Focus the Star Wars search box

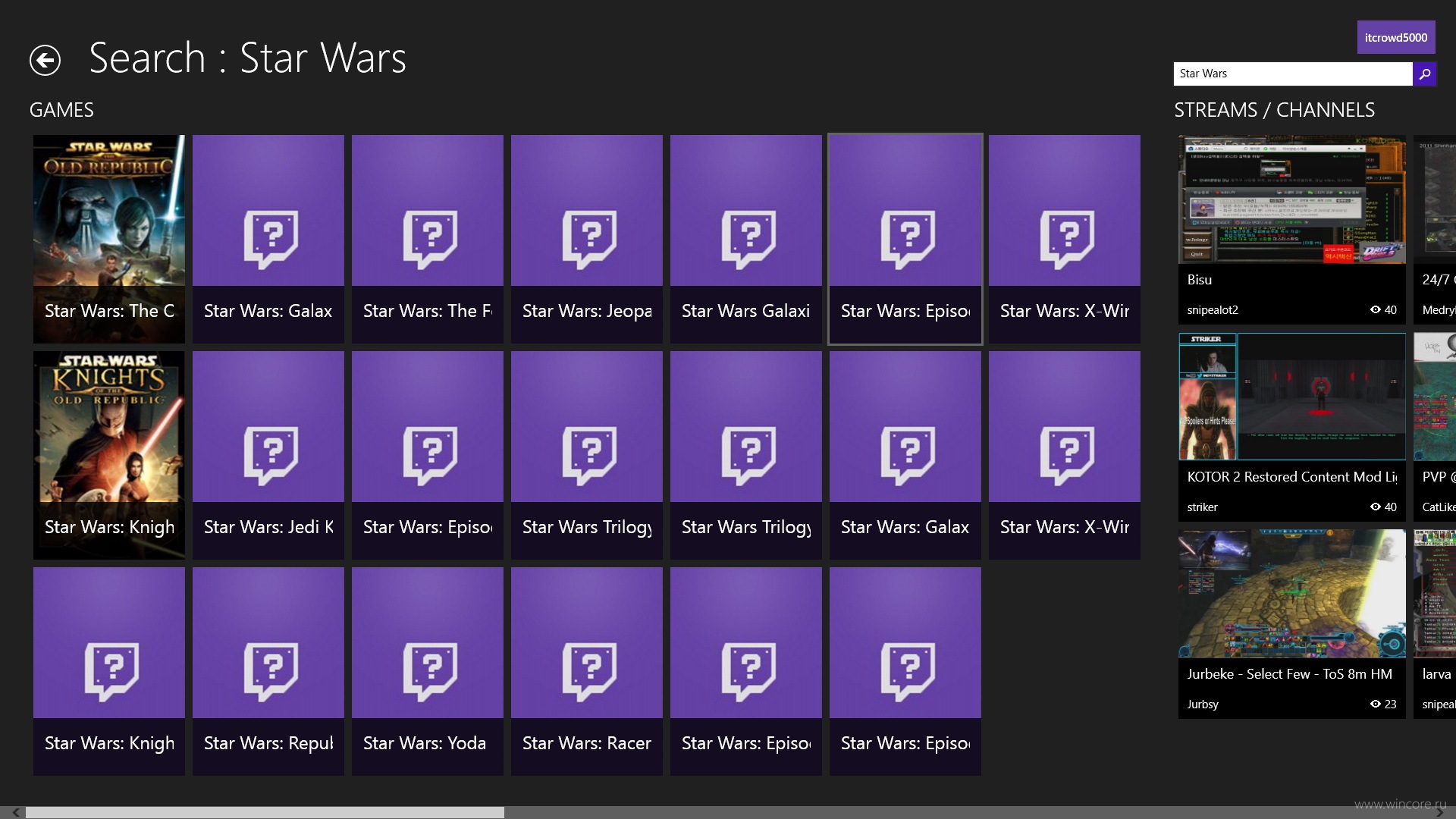[1293, 74]
